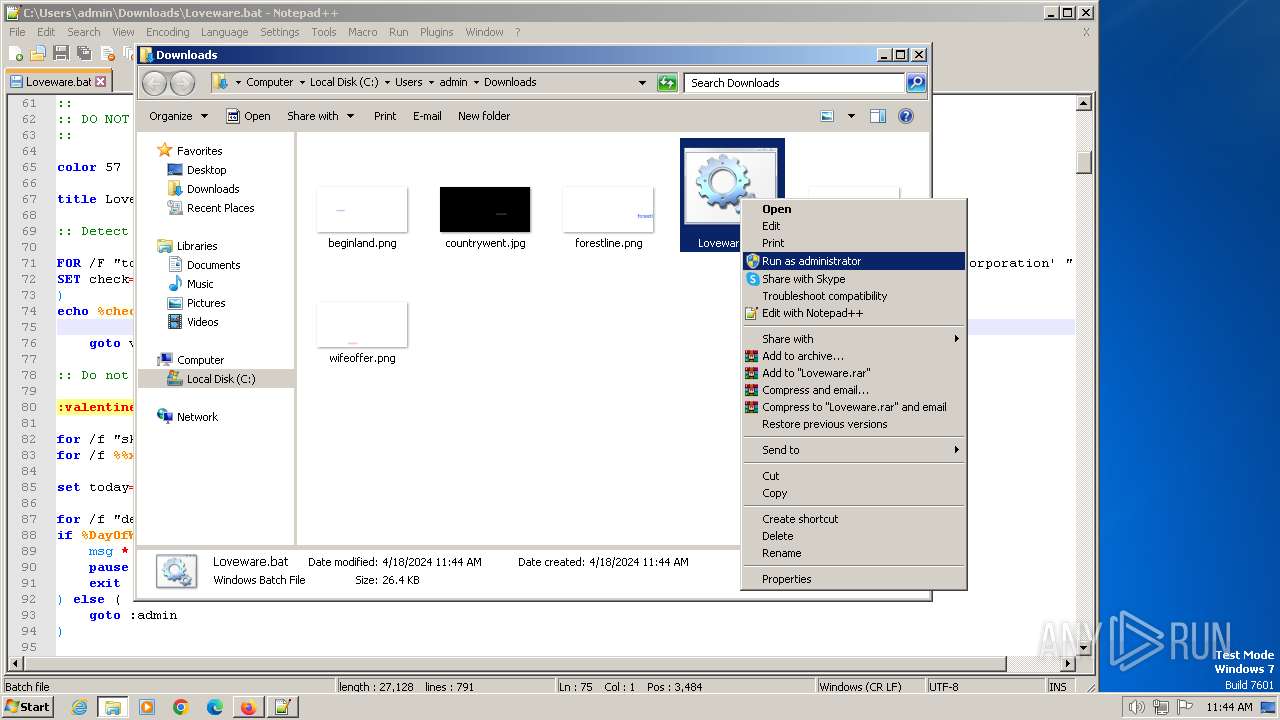This screenshot has height=720, width=1280.
Task: Open address bar history dropdown arrow
Action: pos(642,83)
